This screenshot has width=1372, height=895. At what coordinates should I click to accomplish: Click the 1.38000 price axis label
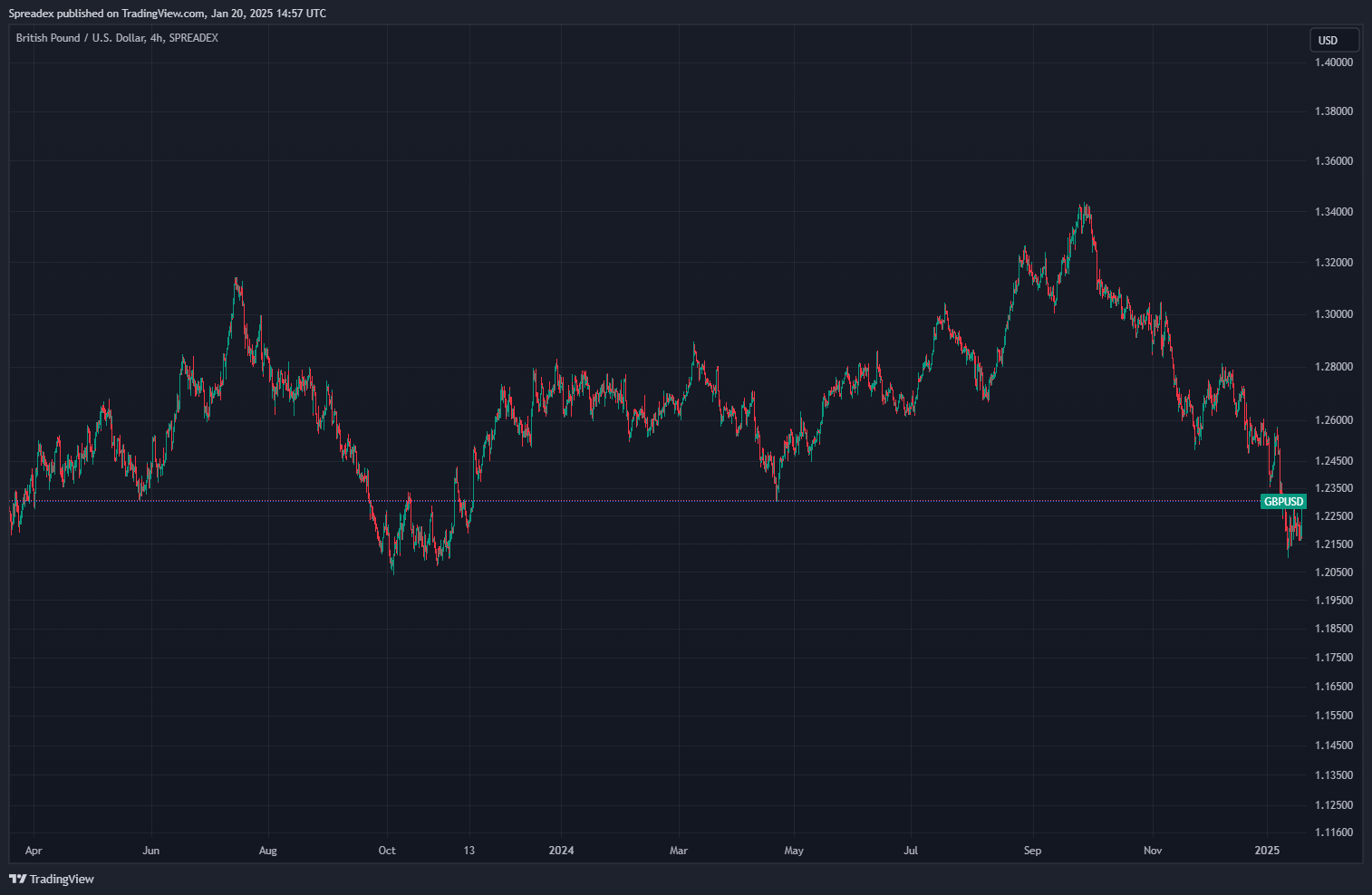pos(1334,111)
